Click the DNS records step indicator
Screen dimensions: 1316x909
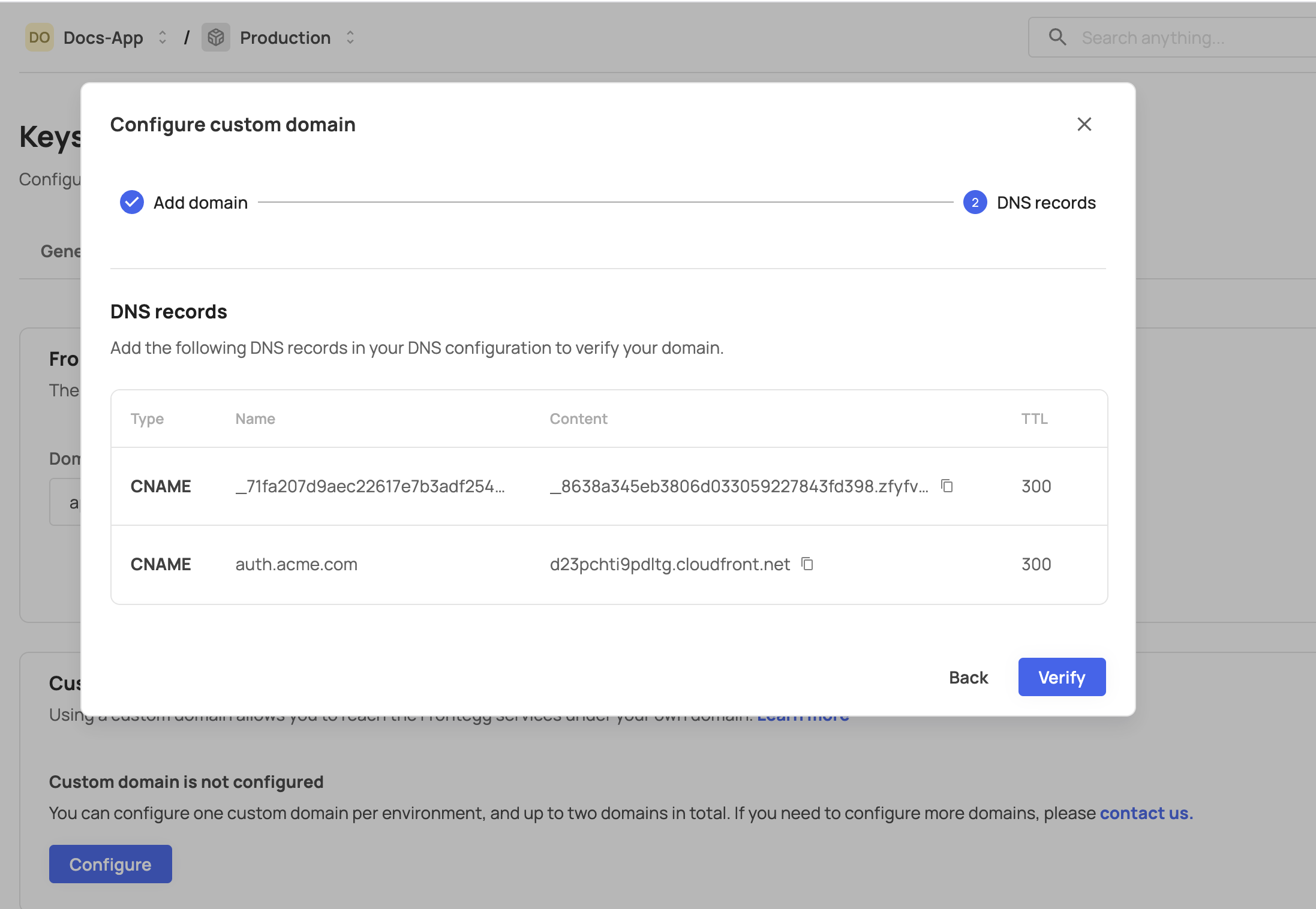pyautogui.click(x=974, y=202)
